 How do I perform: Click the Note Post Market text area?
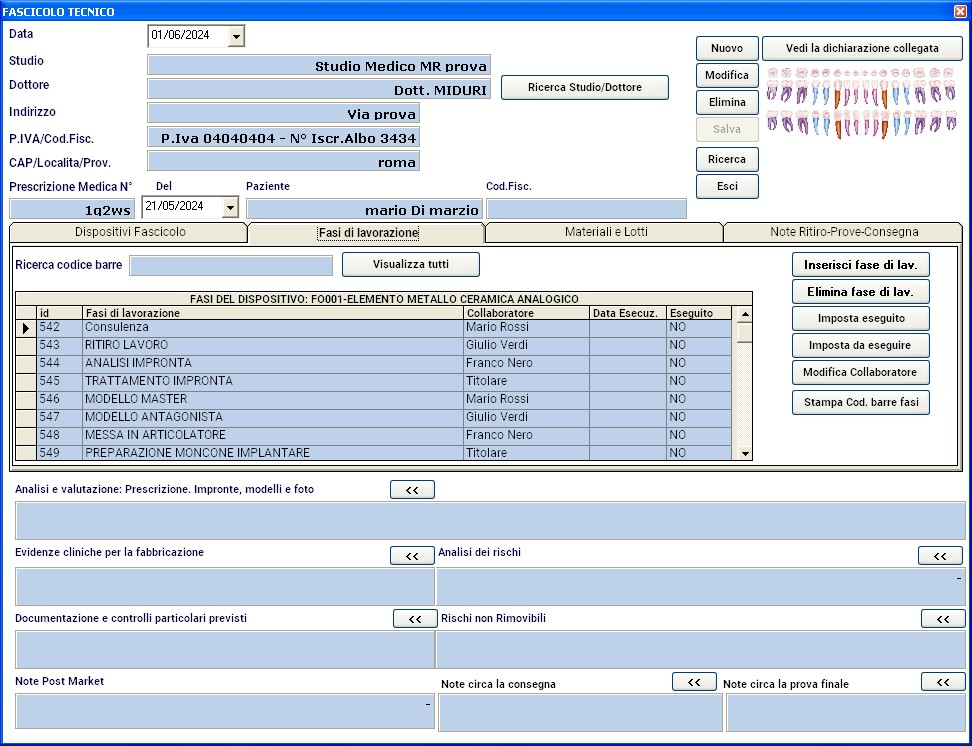coord(225,711)
